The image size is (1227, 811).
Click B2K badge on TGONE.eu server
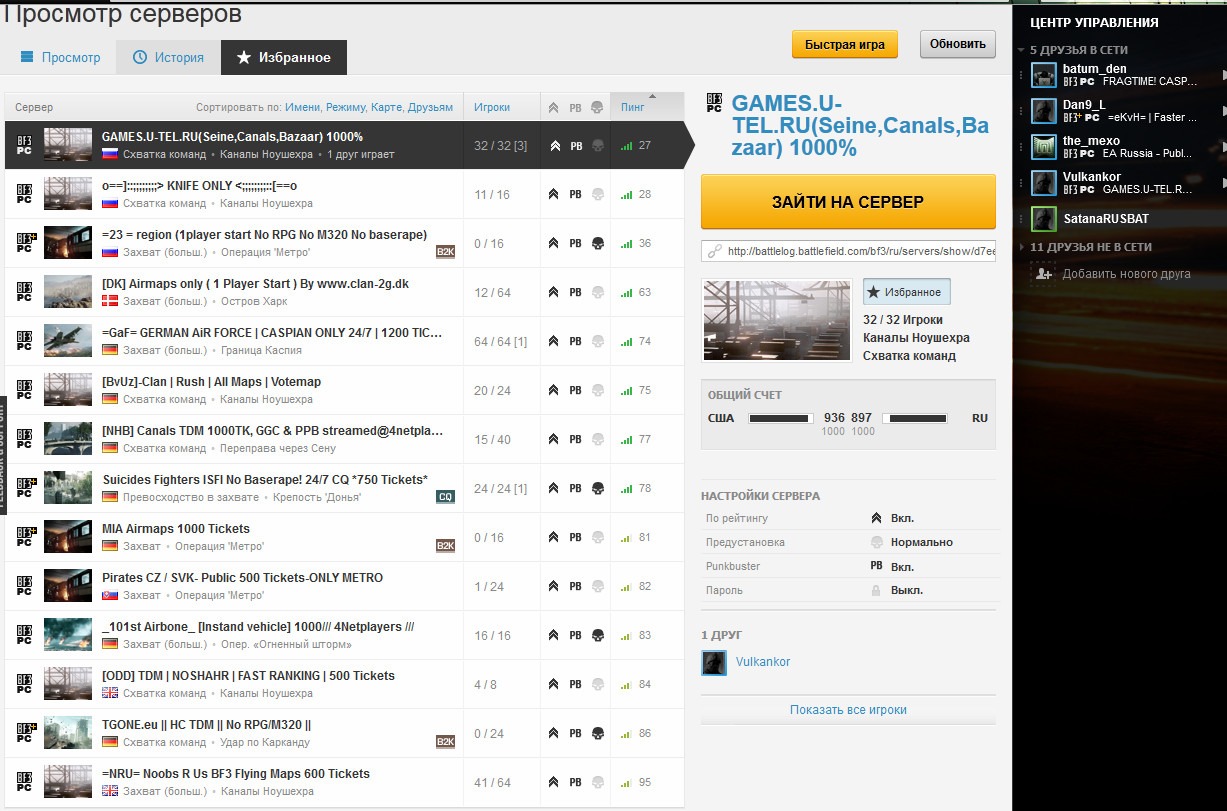445,742
